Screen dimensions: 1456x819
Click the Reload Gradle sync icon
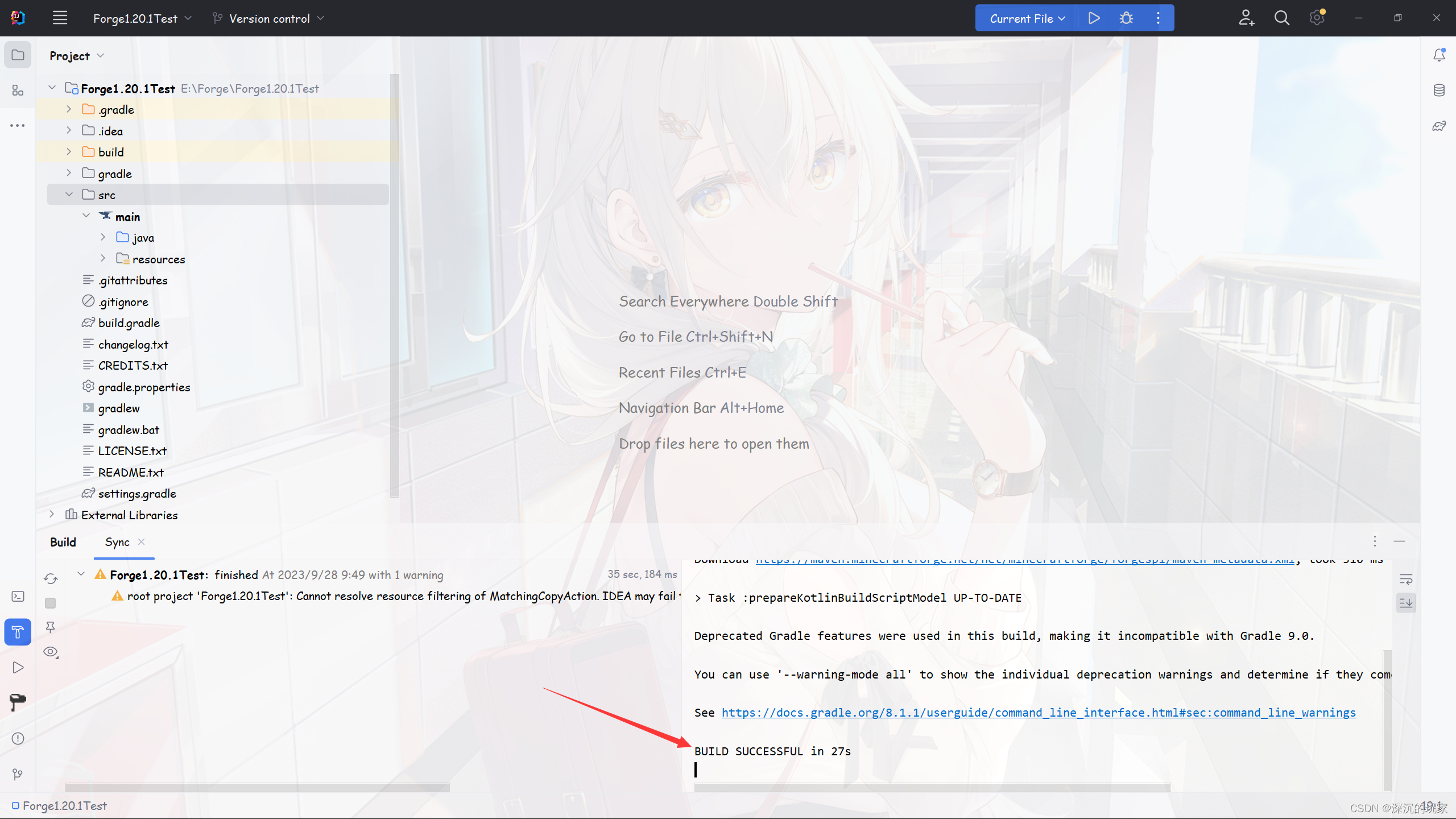coord(51,578)
